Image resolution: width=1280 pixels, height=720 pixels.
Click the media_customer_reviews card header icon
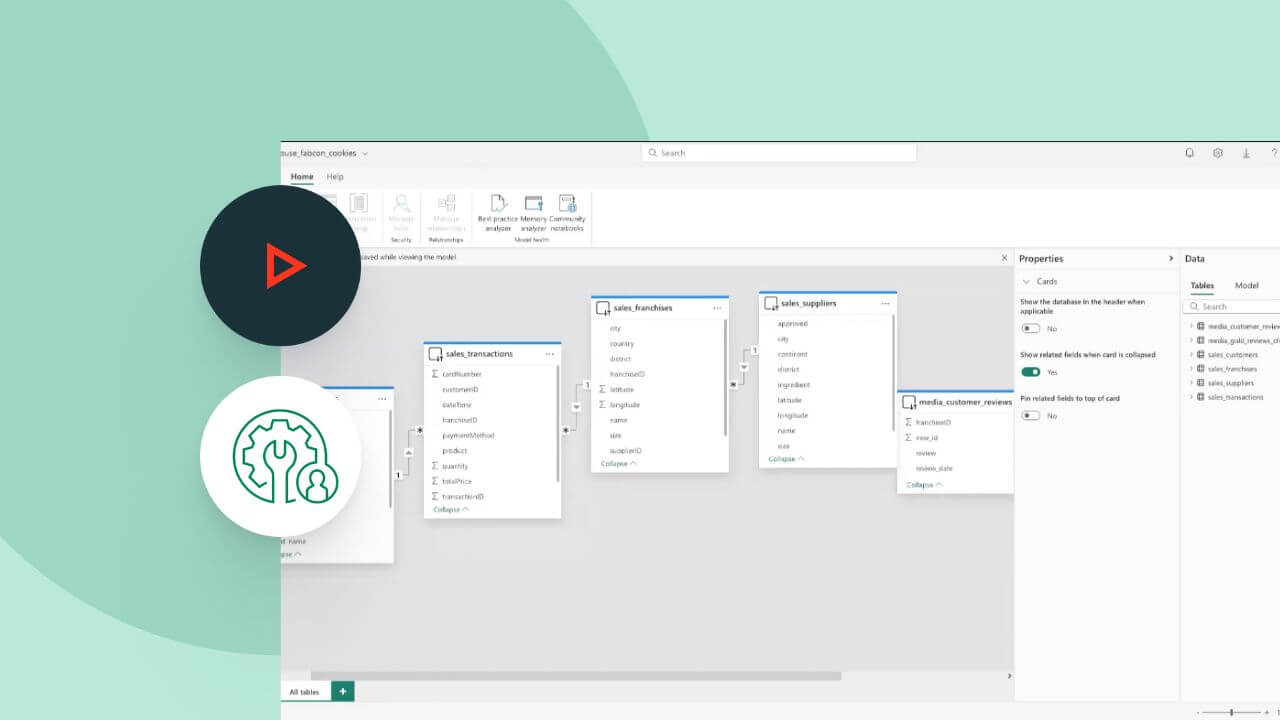(909, 402)
